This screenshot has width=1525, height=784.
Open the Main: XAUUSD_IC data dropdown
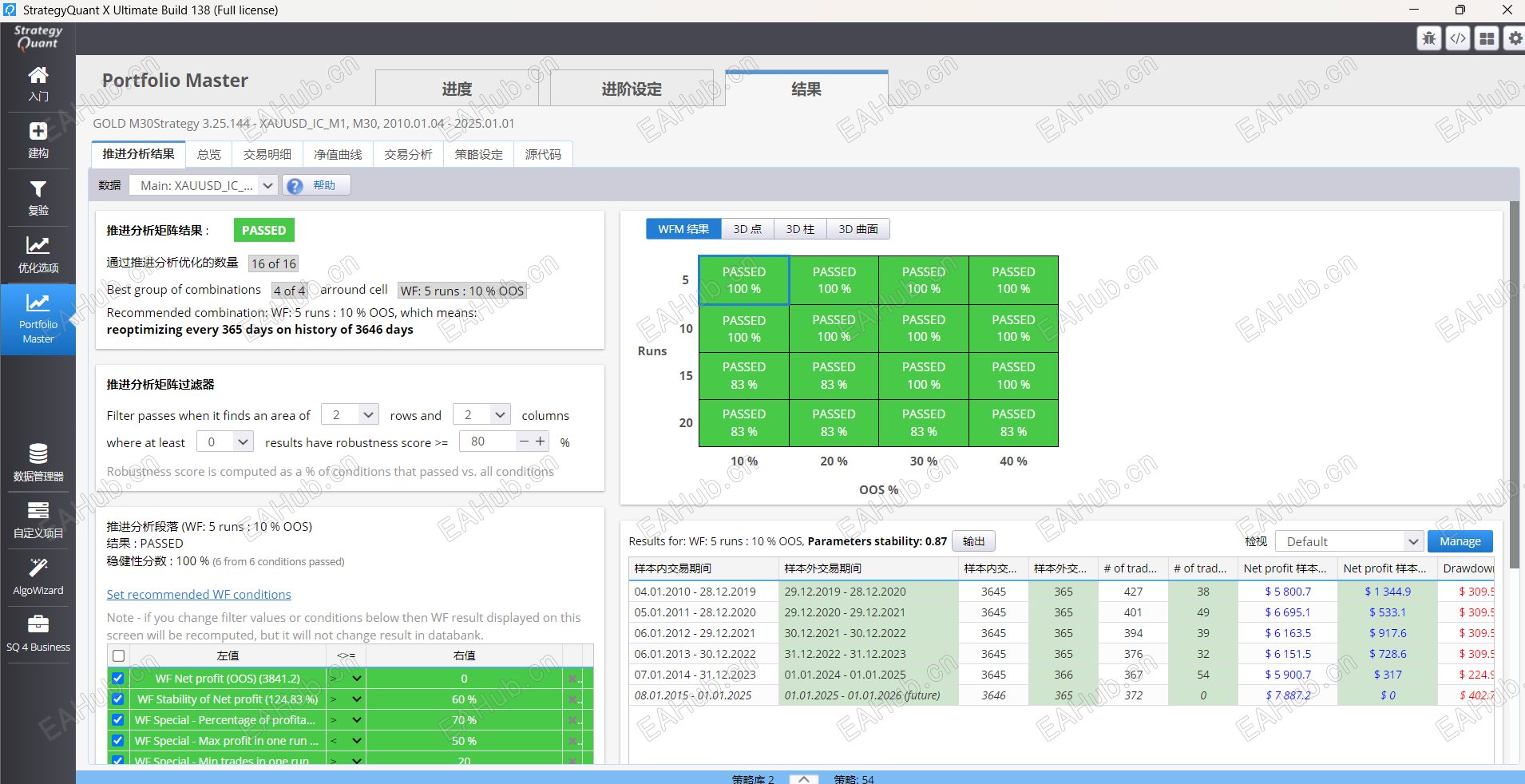pyautogui.click(x=204, y=186)
